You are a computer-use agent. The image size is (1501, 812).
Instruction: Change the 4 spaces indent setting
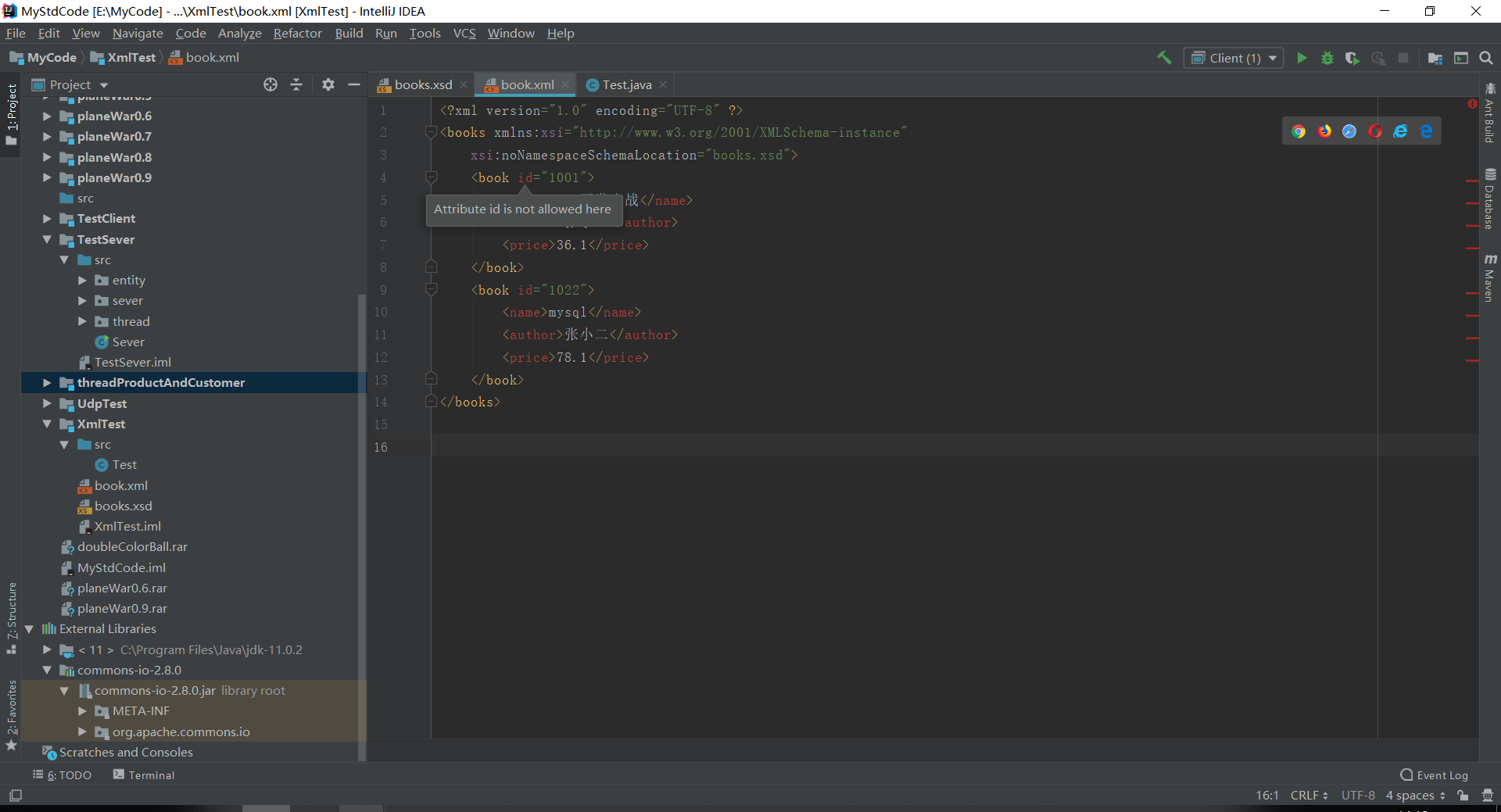1415,796
